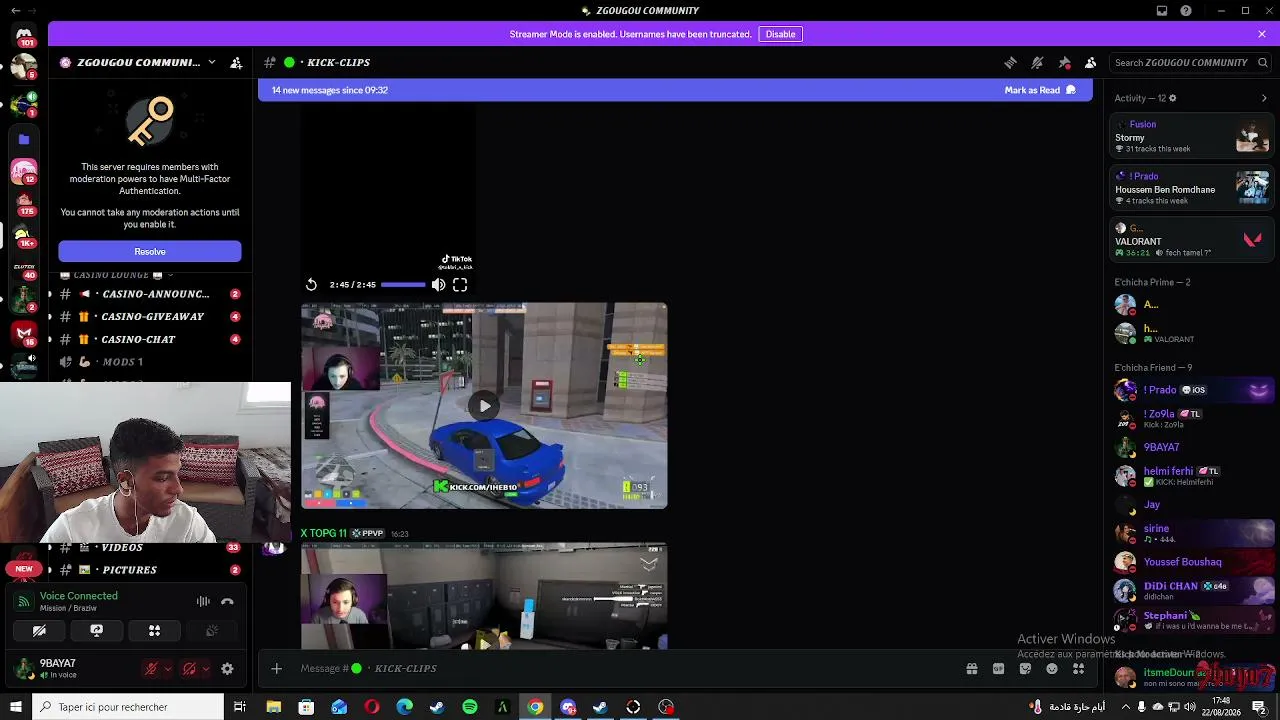
Task: Share your screen in voice panel
Action: (x=97, y=631)
